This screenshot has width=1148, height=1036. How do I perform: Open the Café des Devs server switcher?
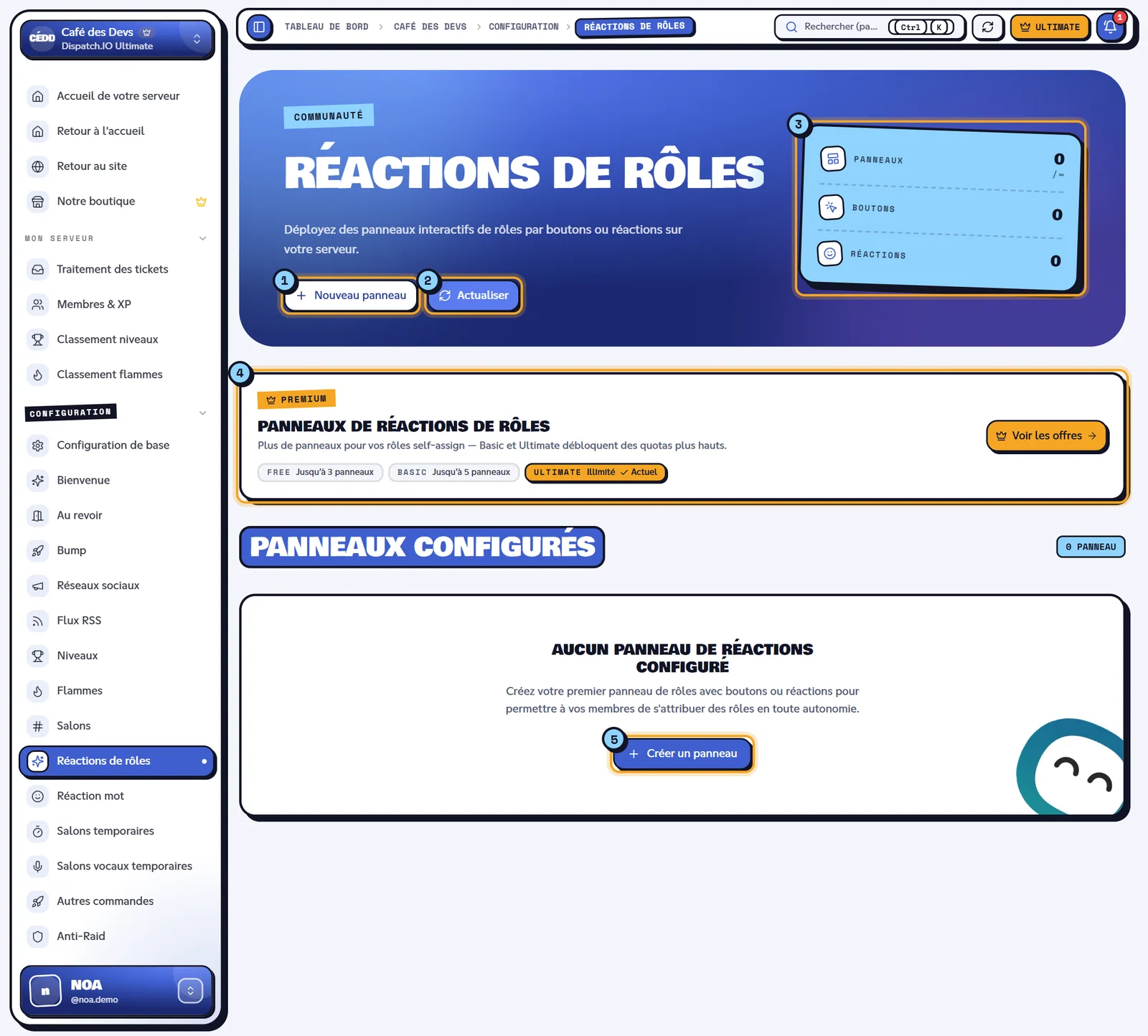[x=117, y=39]
